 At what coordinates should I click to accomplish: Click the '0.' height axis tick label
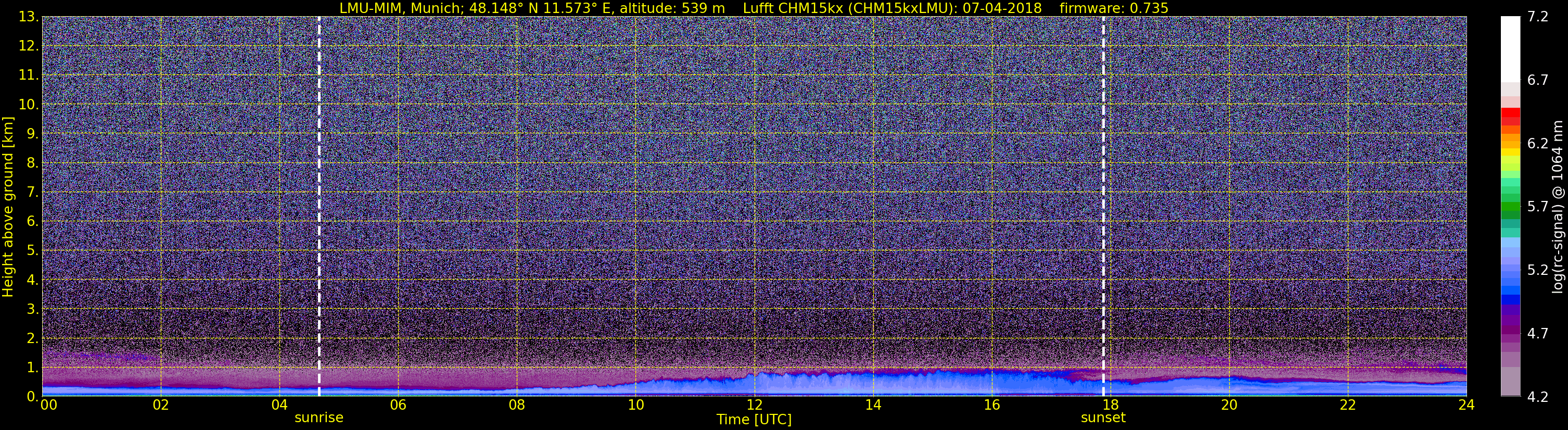pos(33,396)
